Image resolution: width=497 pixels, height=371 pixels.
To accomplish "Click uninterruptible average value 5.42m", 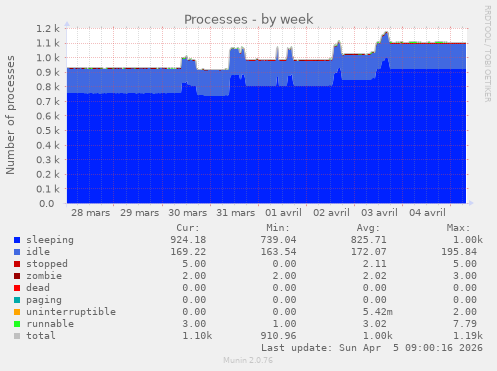I will (378, 312).
